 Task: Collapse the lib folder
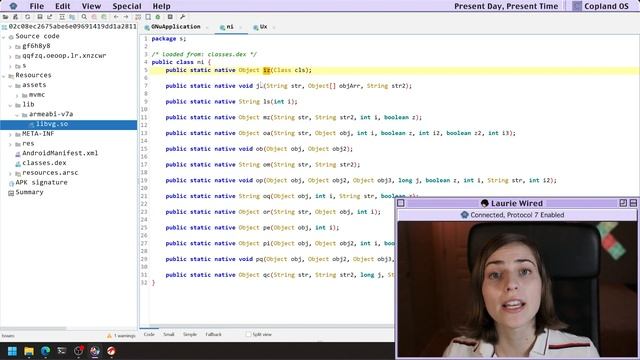pyautogui.click(x=10, y=105)
